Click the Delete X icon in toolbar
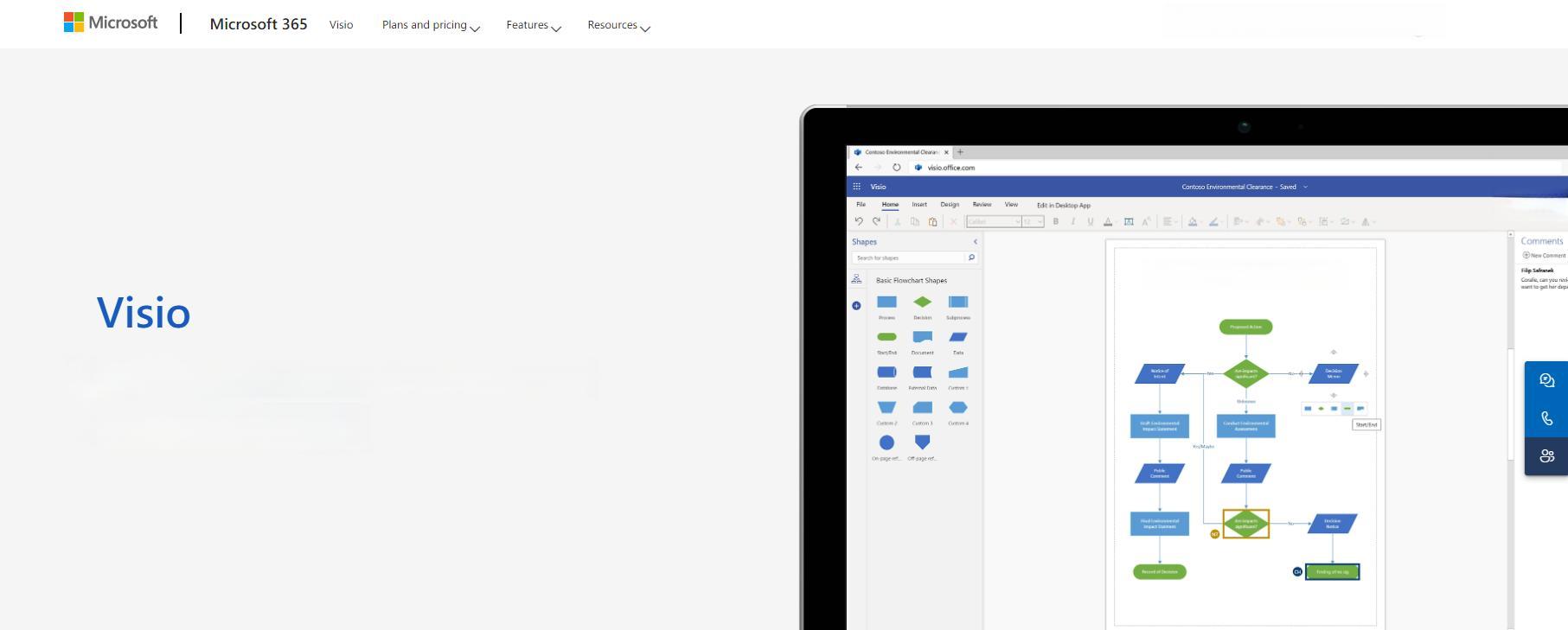Viewport: 1568px width, 630px height. click(954, 222)
